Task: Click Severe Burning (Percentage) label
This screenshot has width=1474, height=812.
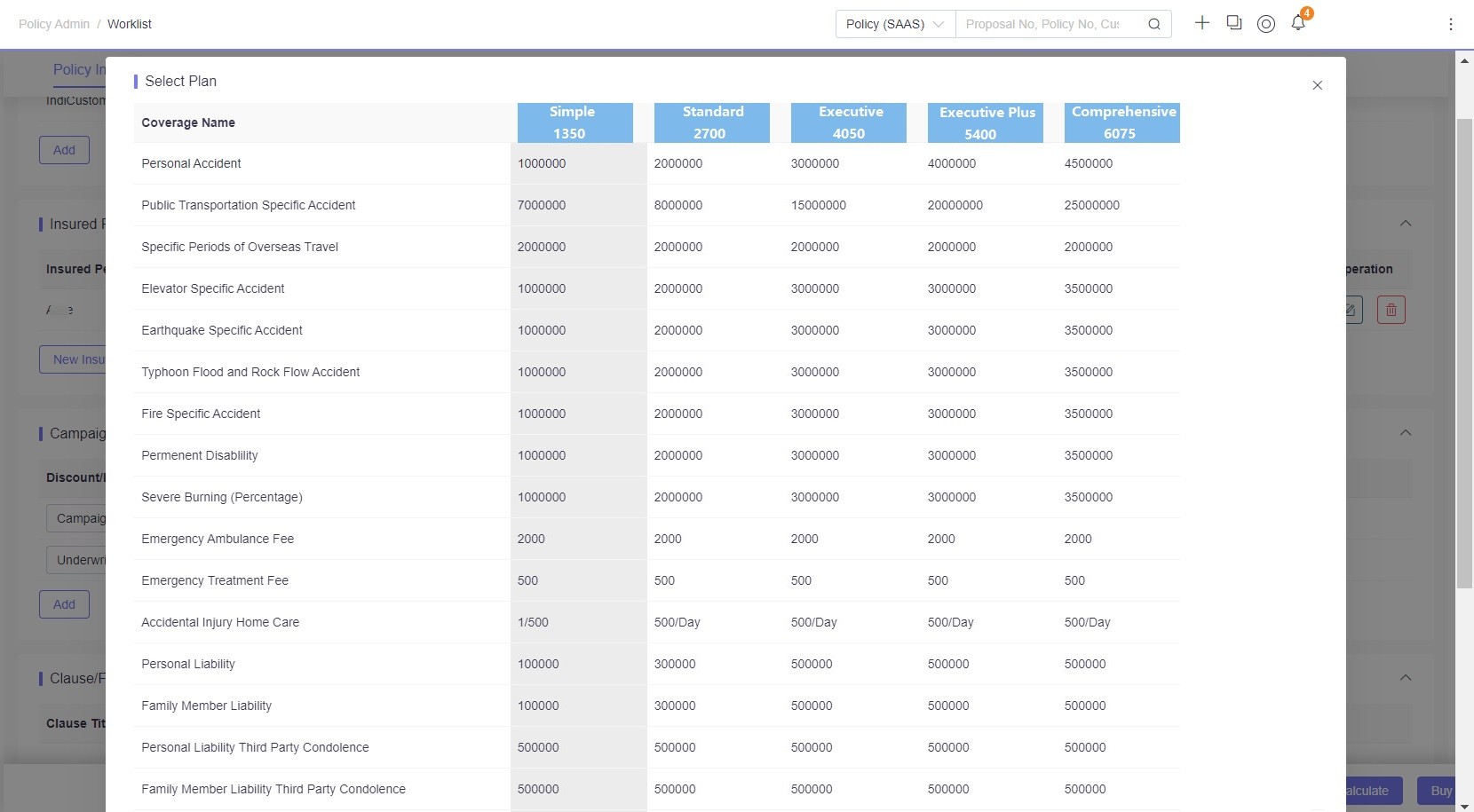Action: pos(222,497)
